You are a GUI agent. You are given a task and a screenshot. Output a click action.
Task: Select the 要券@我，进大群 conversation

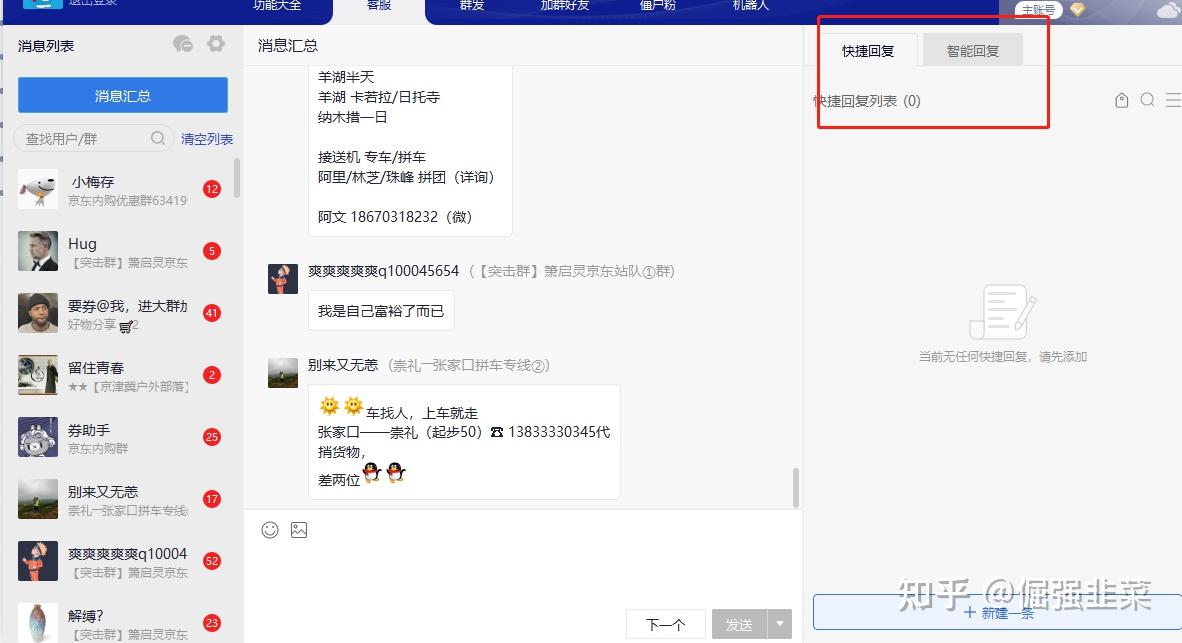(121, 313)
